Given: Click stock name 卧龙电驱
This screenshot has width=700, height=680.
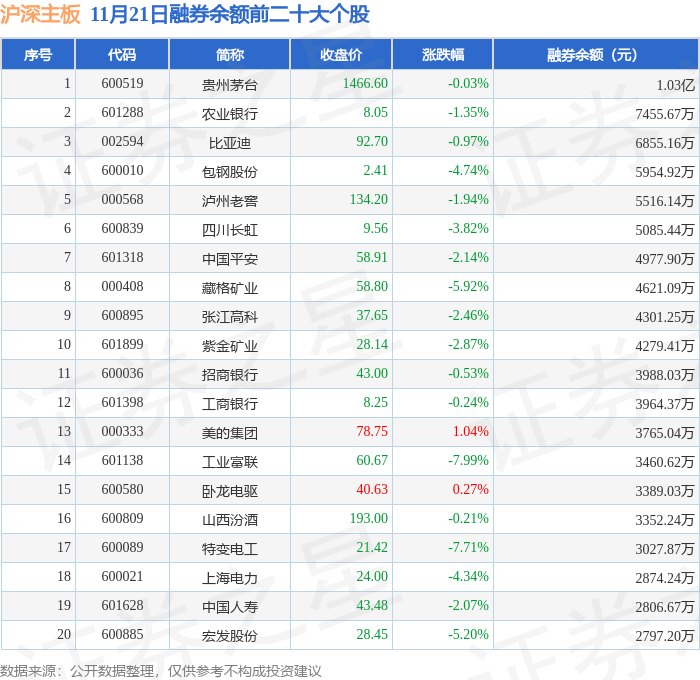Looking at the screenshot, I should pos(229,491).
